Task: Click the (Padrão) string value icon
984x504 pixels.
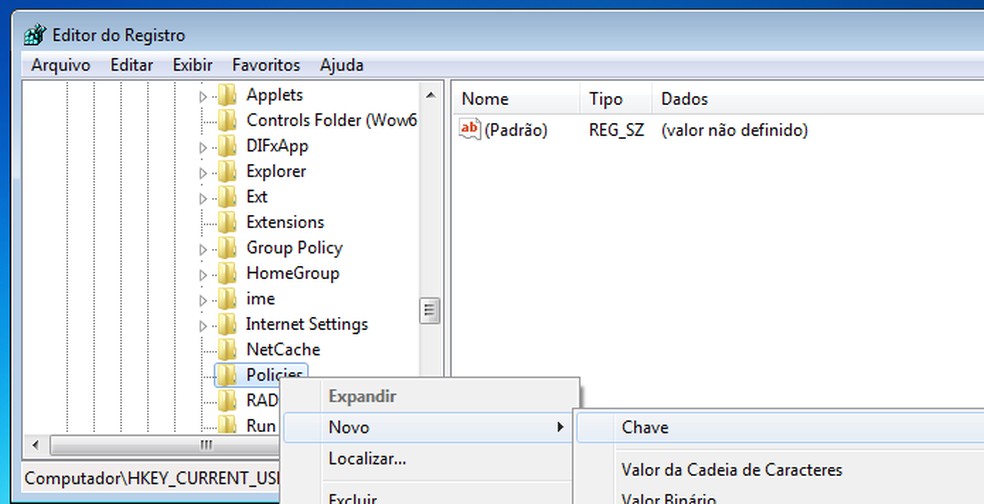Action: click(x=469, y=131)
